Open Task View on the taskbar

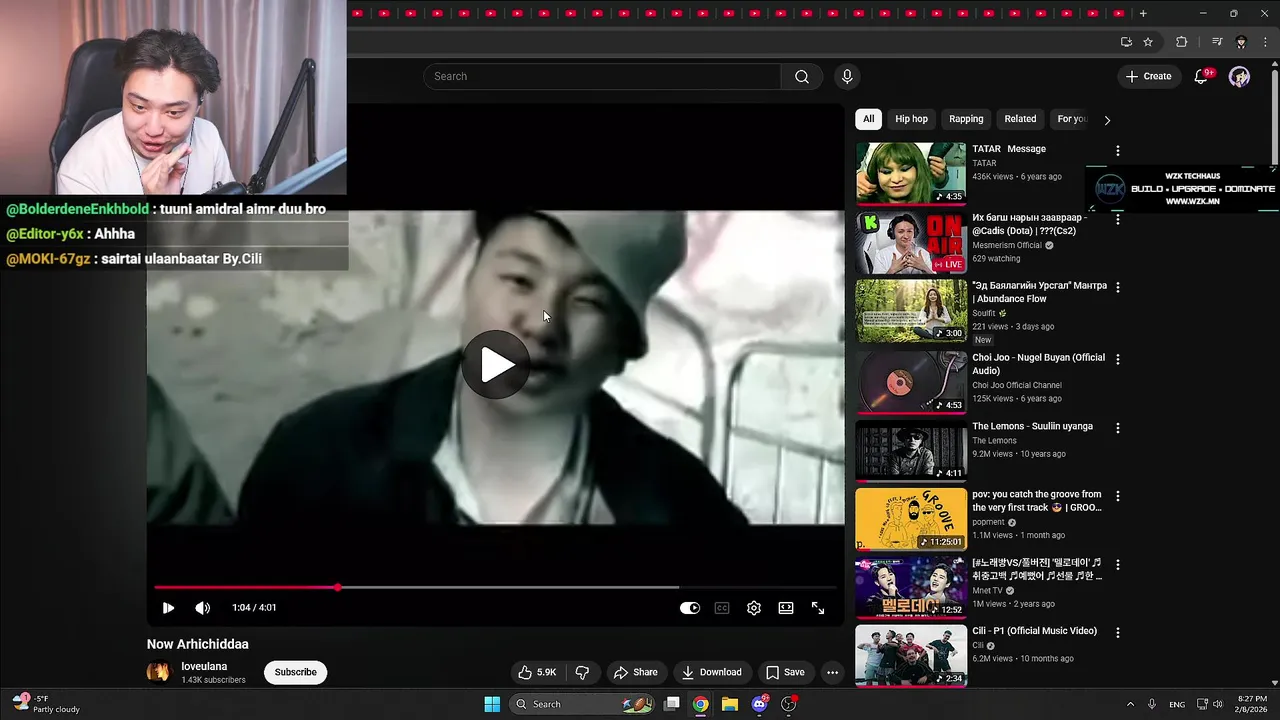(673, 704)
